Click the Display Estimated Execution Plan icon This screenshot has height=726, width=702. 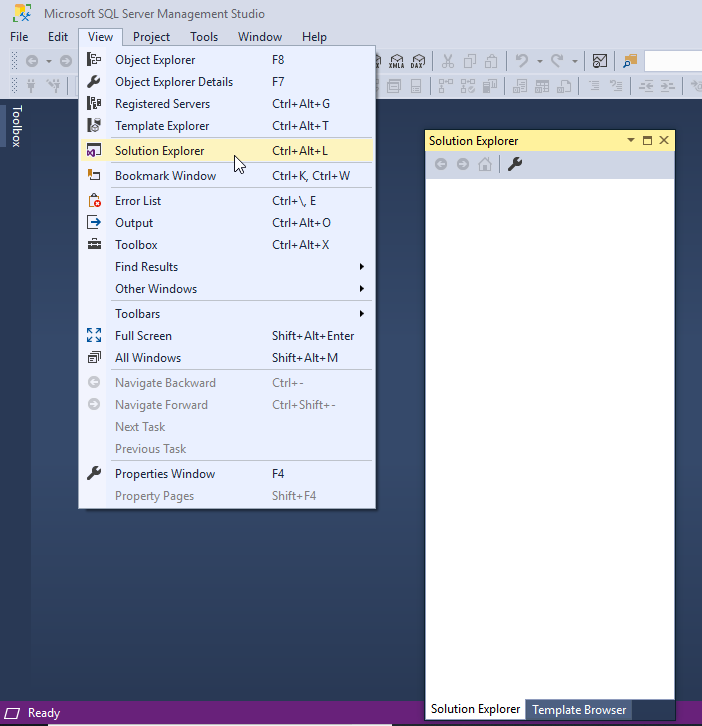(x=445, y=86)
